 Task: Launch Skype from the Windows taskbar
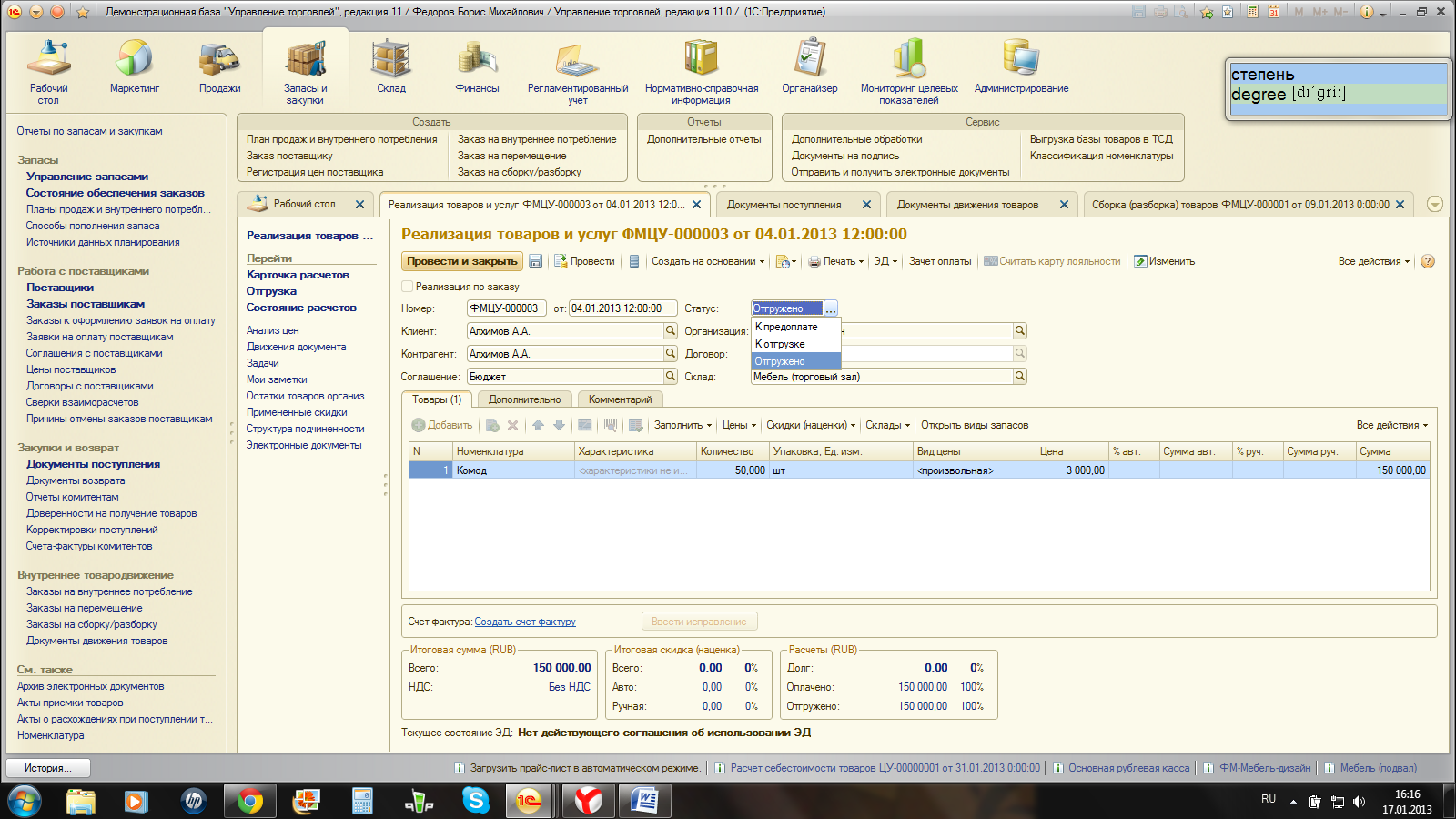475,801
